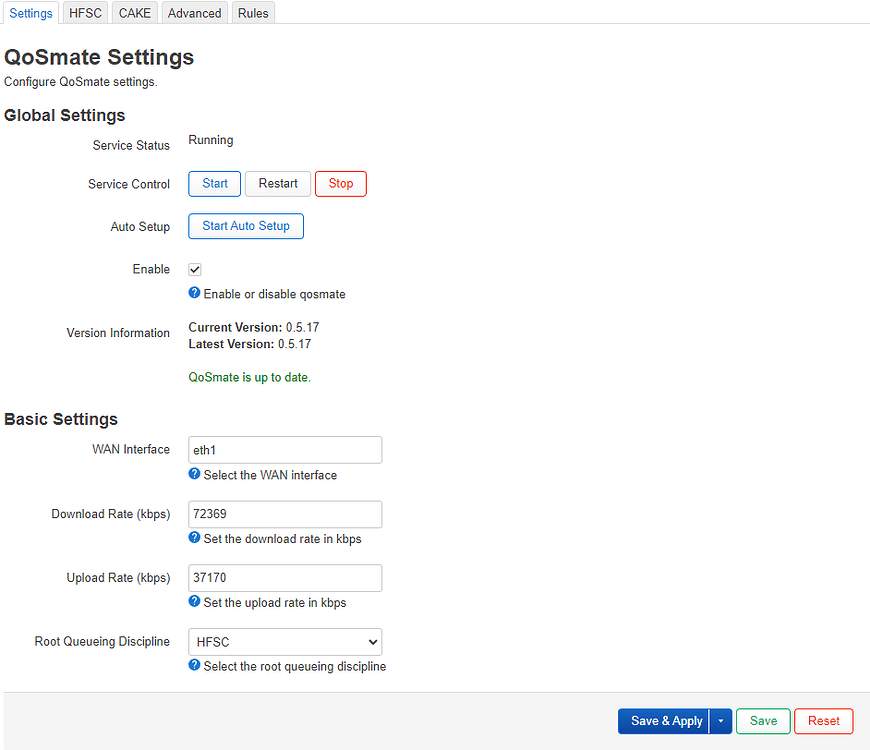
Task: Select the Settings tab
Action: (31, 12)
